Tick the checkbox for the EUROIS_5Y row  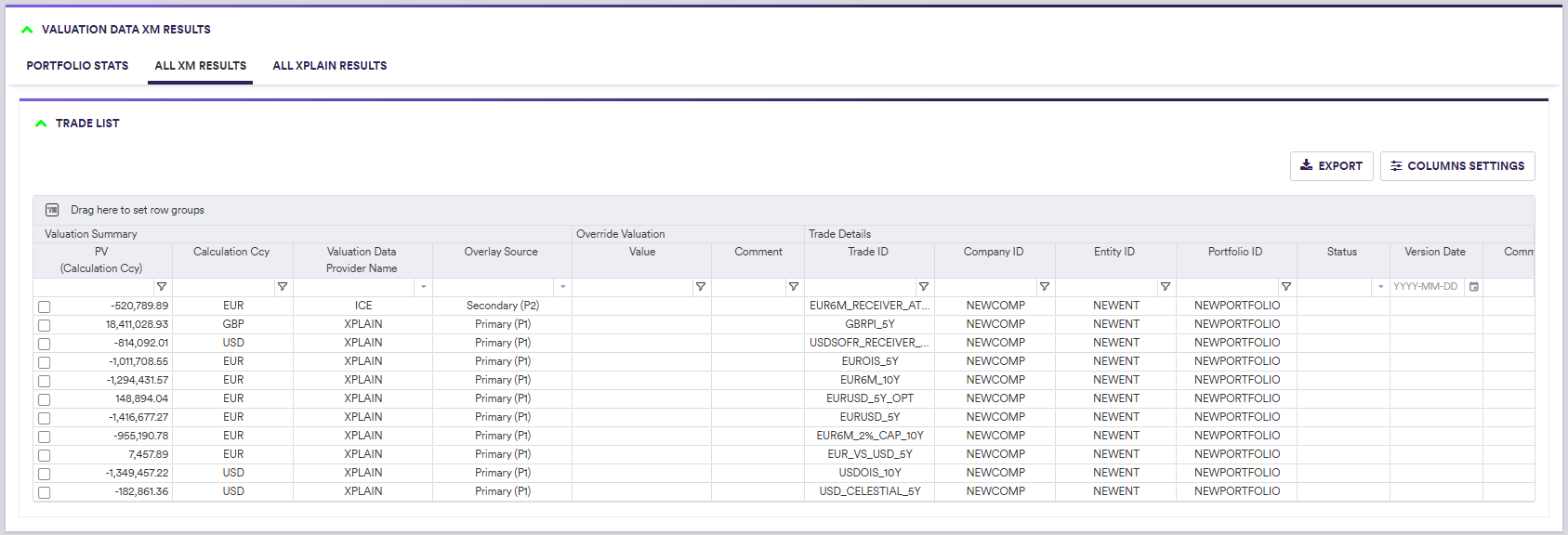pos(45,362)
